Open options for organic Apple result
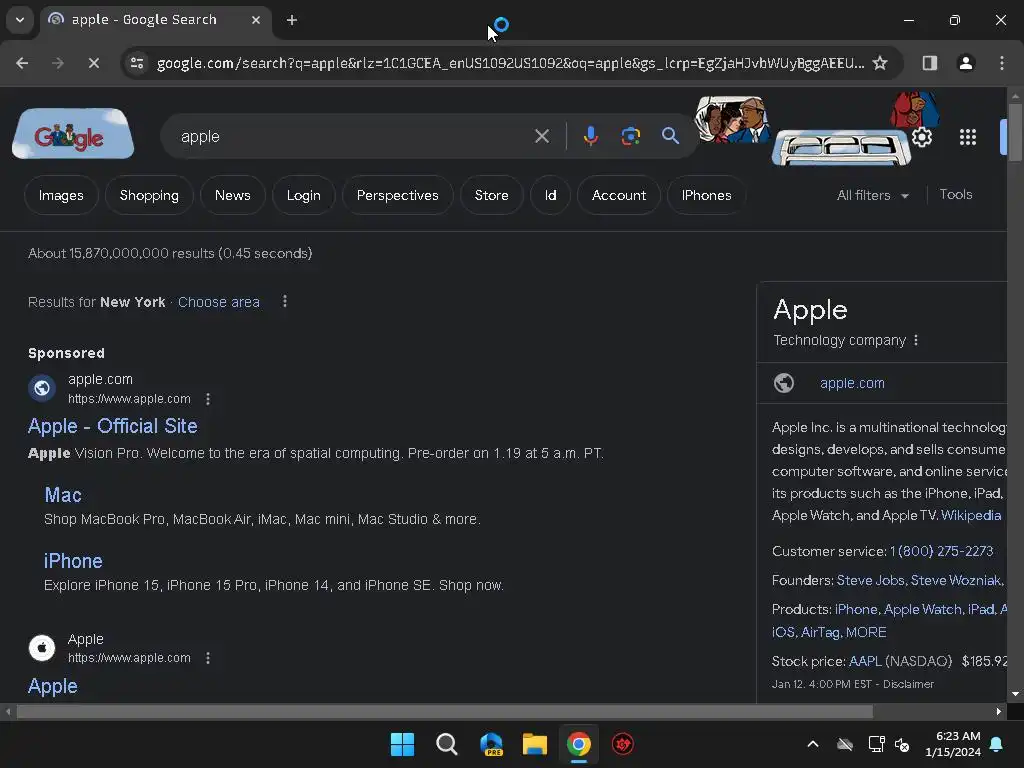This screenshot has width=1024, height=768. point(208,658)
